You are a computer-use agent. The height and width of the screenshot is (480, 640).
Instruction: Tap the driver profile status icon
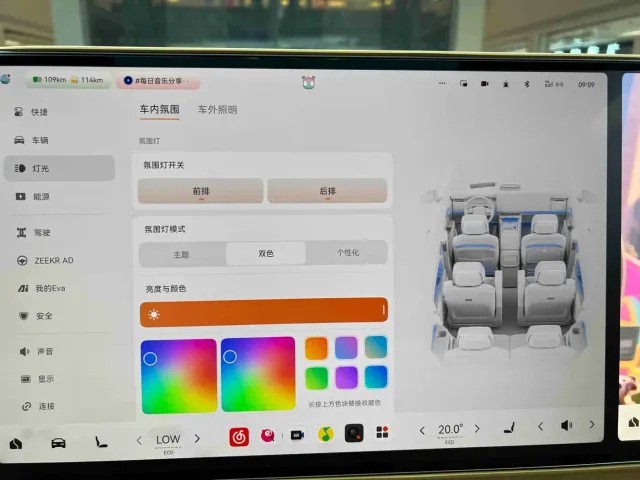(506, 84)
